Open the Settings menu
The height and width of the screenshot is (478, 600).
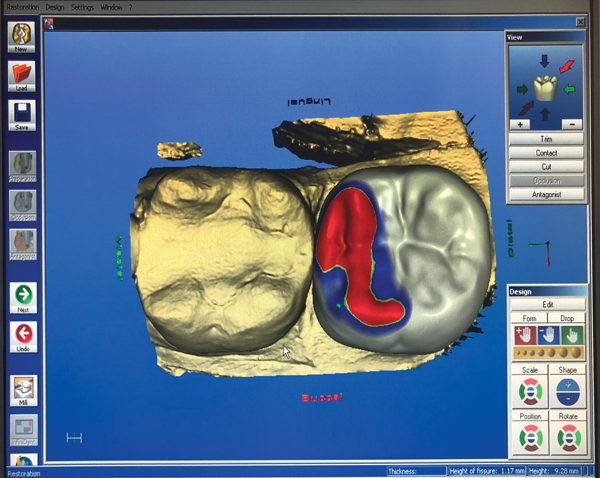82,6
